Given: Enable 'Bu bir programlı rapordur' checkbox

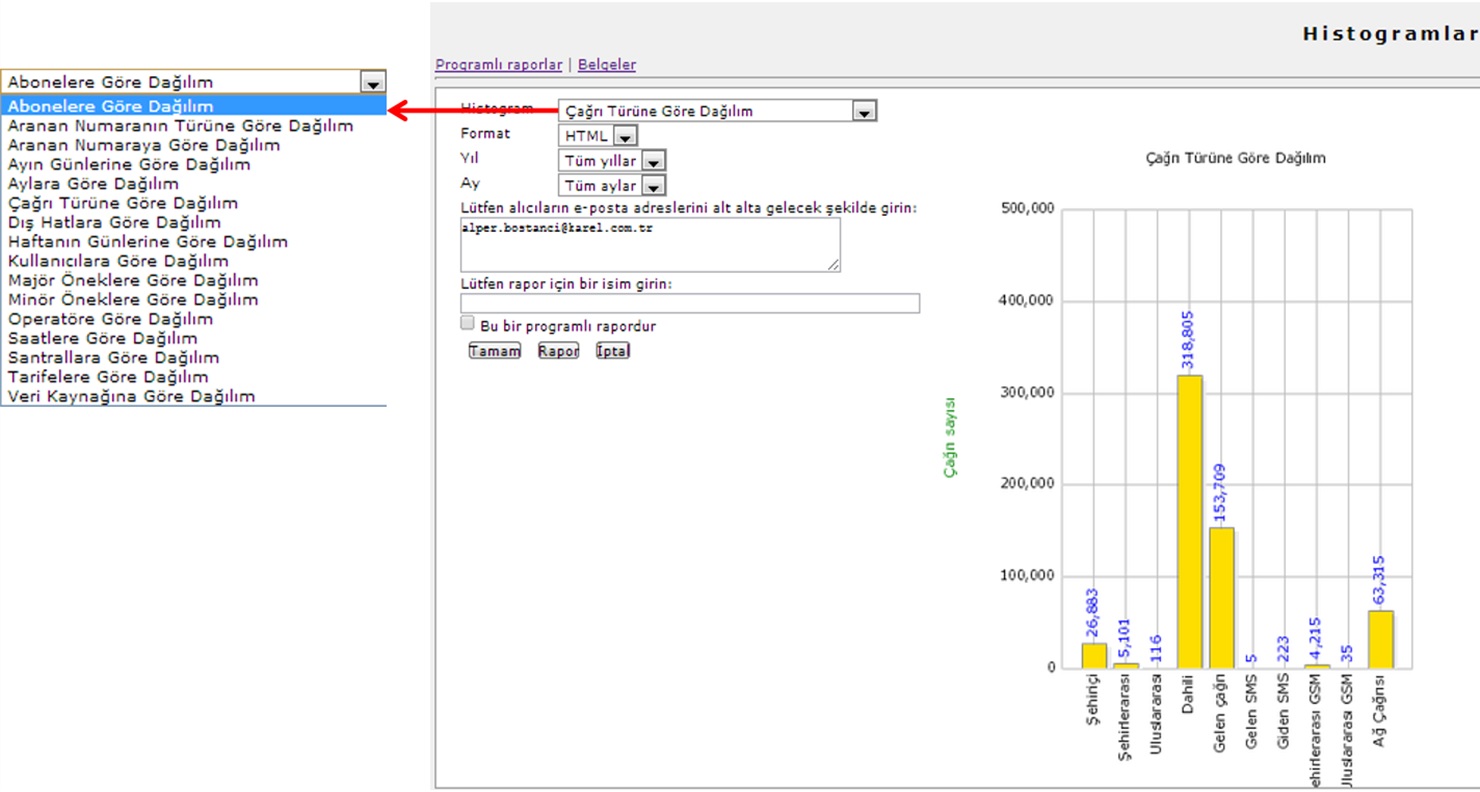Looking at the screenshot, I should click(x=467, y=323).
